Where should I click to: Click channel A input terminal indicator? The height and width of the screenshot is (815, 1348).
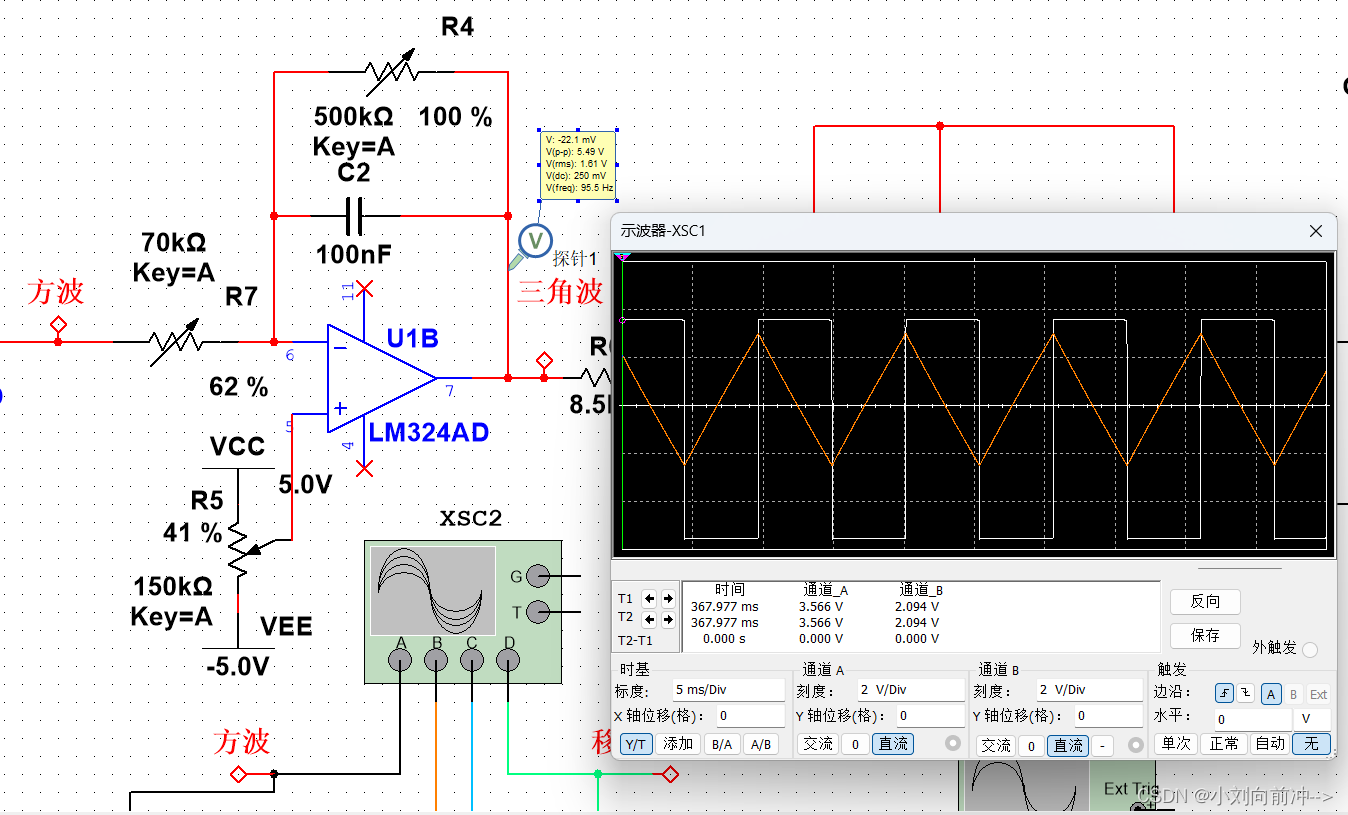(x=953, y=744)
